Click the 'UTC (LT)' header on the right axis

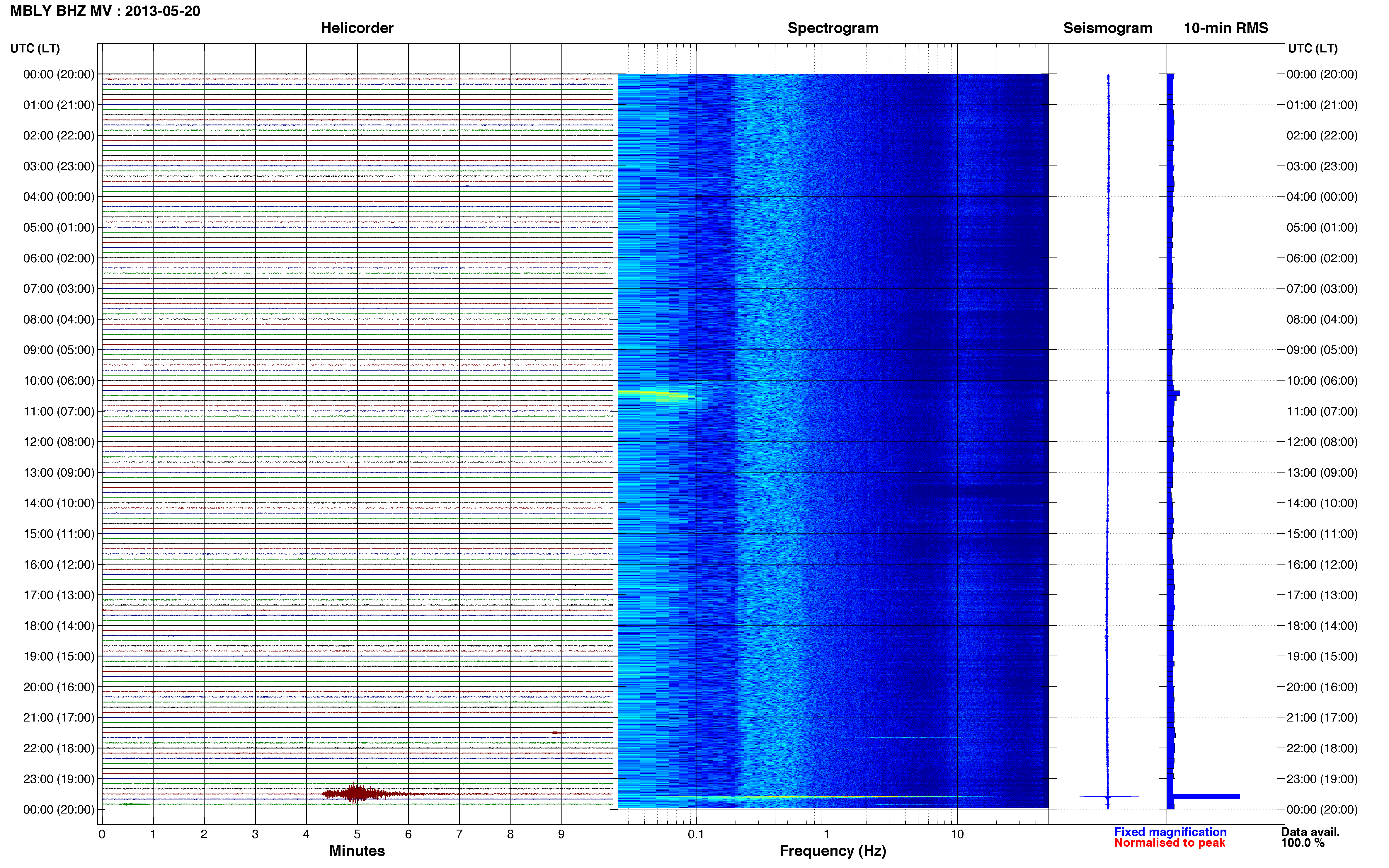1313,48
